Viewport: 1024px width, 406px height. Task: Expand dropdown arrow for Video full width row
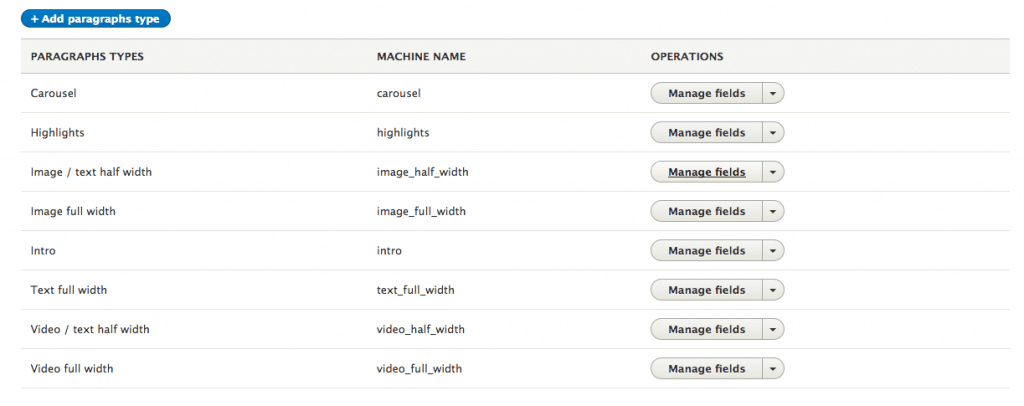[773, 369]
